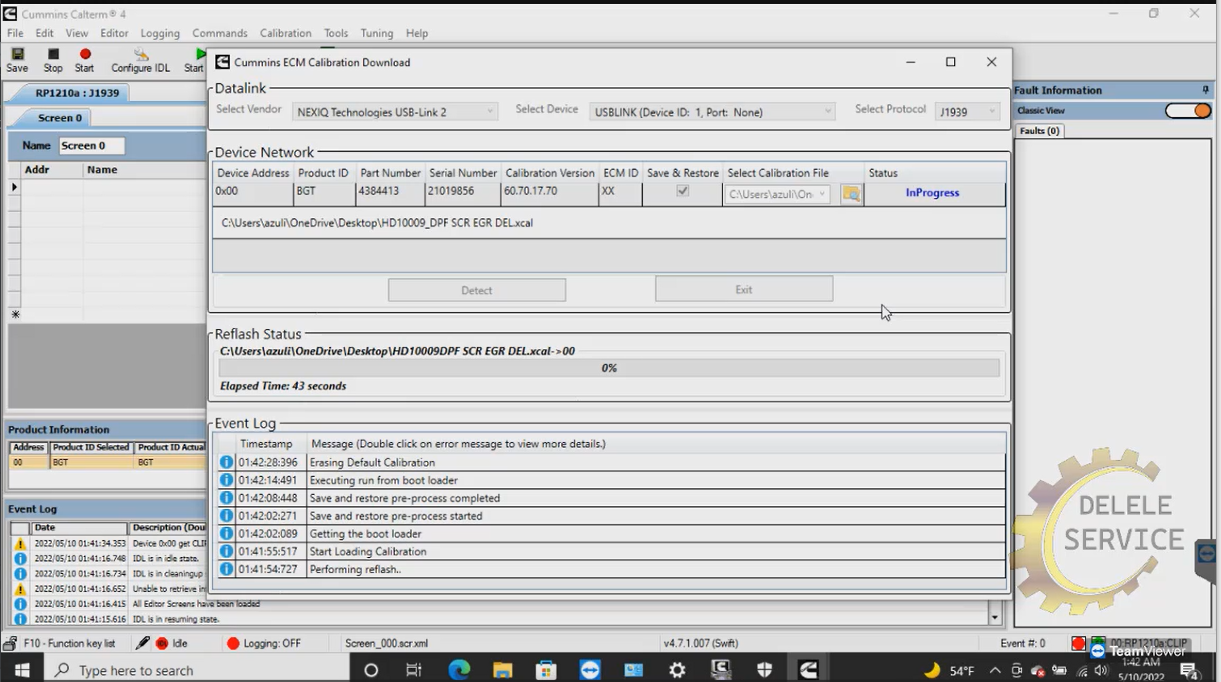Open the Help menu
Screen dimensions: 1221x682
pyautogui.click(x=417, y=33)
